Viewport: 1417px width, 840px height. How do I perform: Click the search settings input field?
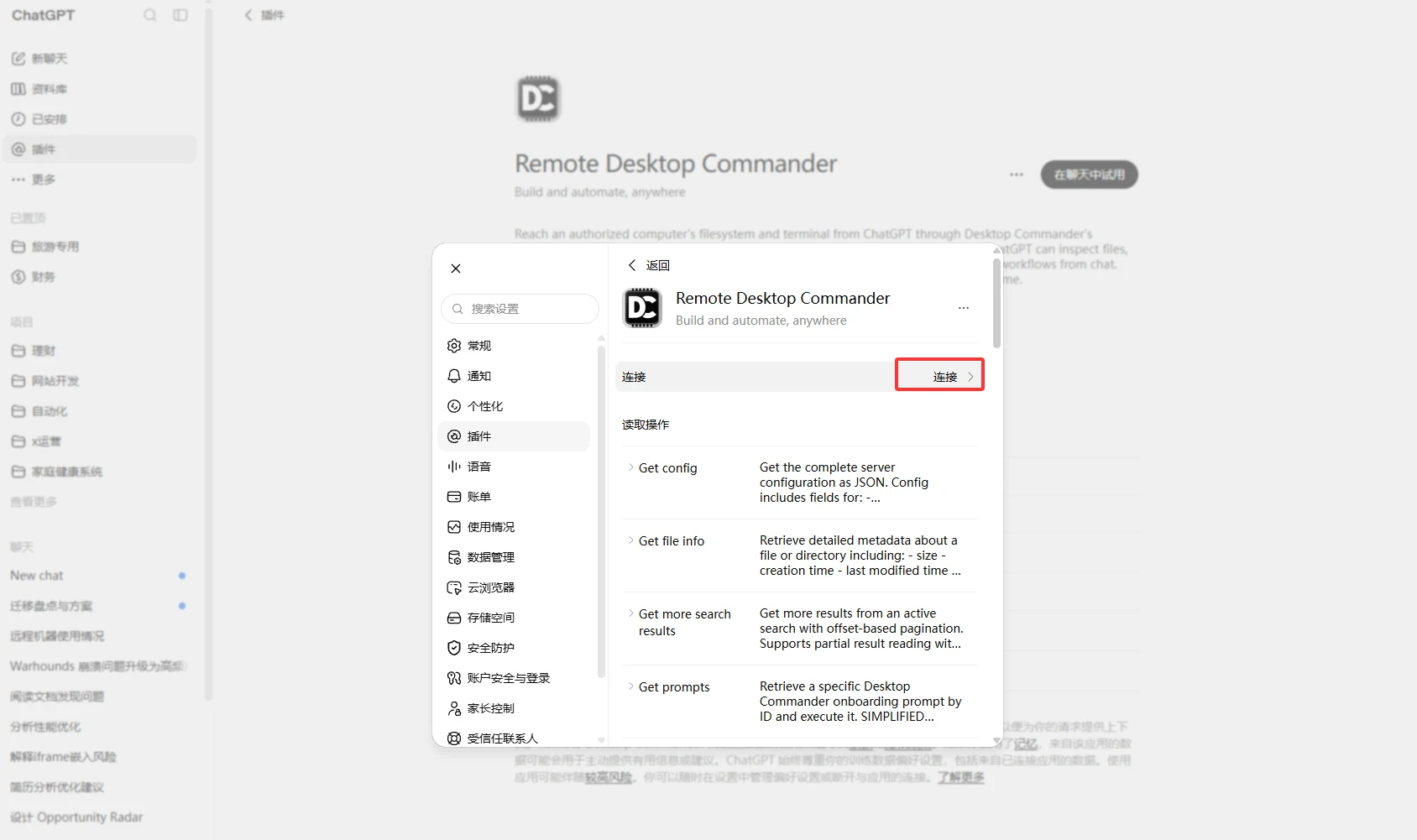point(520,309)
